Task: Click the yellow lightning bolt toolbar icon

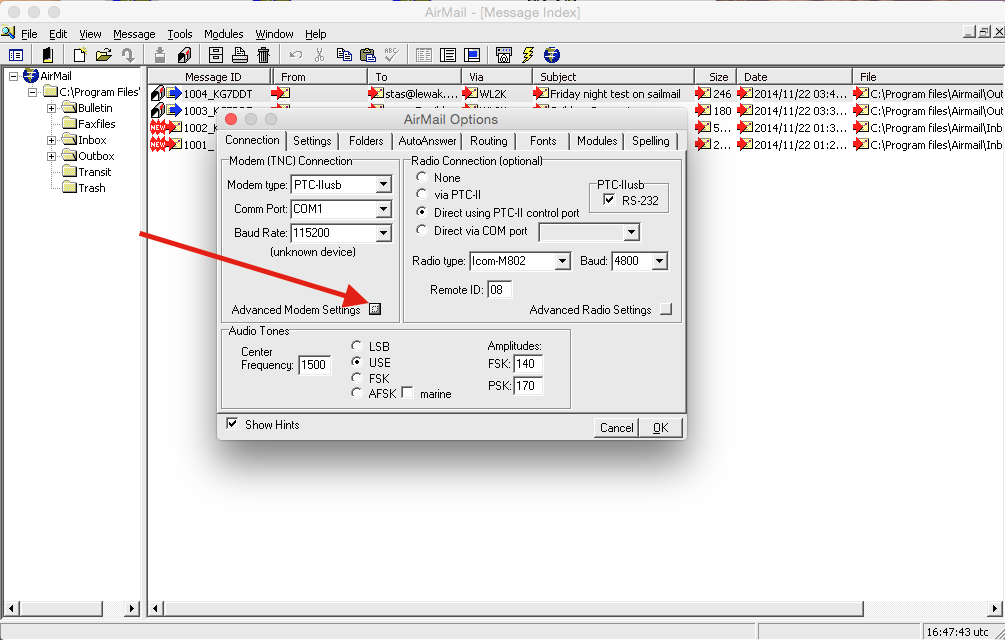Action: pos(527,55)
